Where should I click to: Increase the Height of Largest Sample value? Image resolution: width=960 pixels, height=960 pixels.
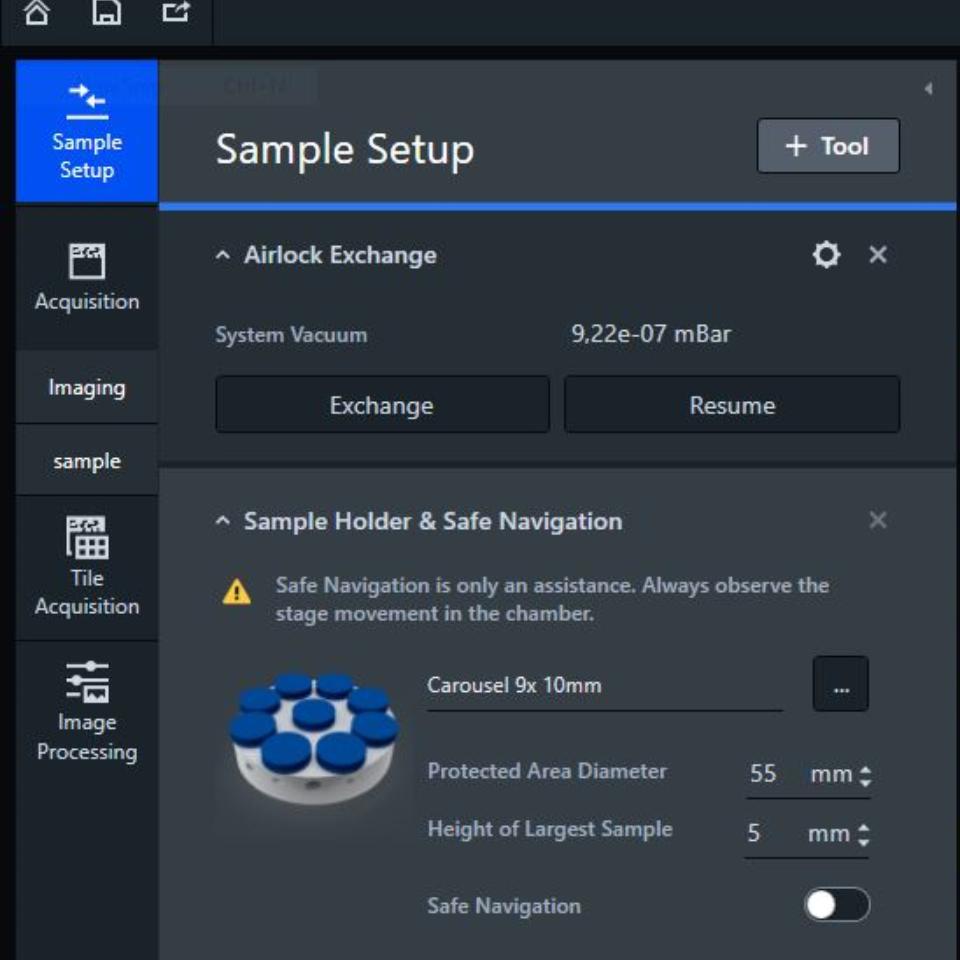863,828
